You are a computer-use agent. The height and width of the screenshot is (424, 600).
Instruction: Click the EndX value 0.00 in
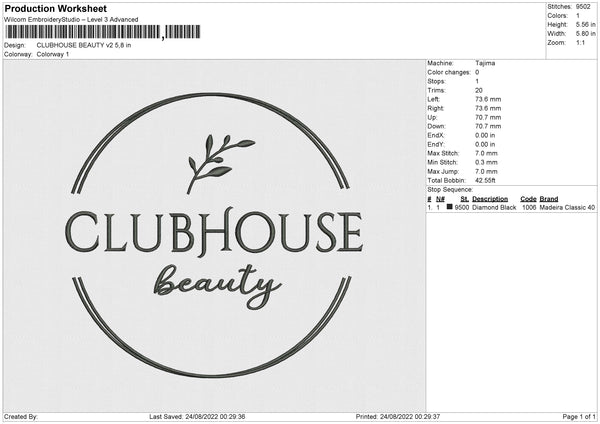485,135
